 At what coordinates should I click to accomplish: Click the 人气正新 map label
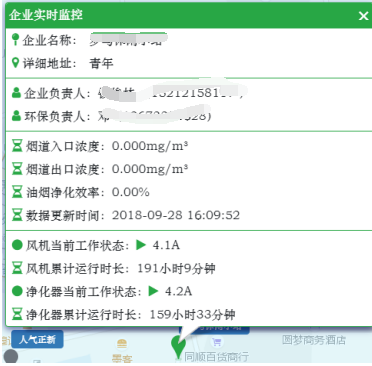coord(37,340)
